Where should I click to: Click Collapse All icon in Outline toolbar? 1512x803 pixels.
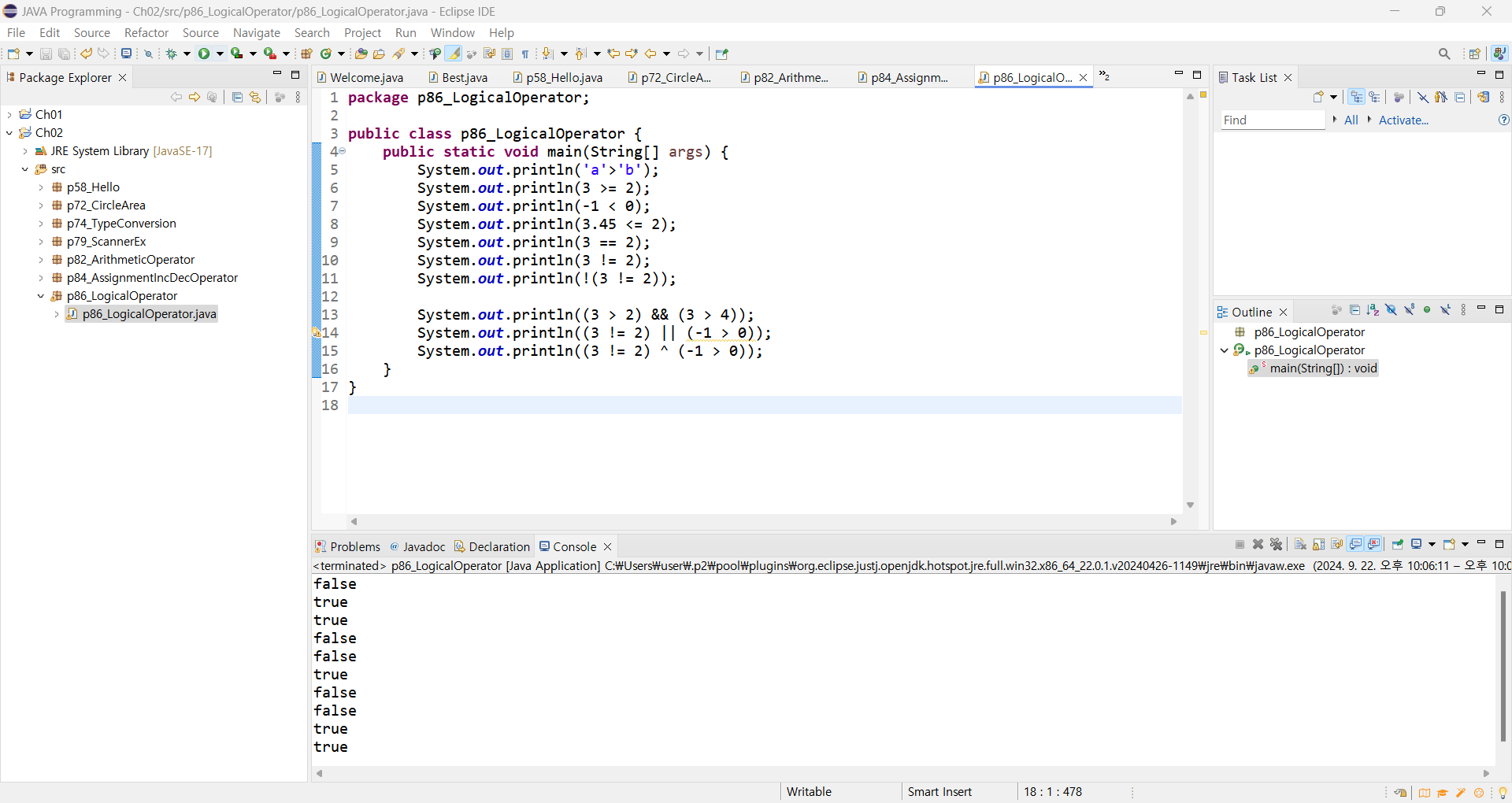click(x=1354, y=310)
